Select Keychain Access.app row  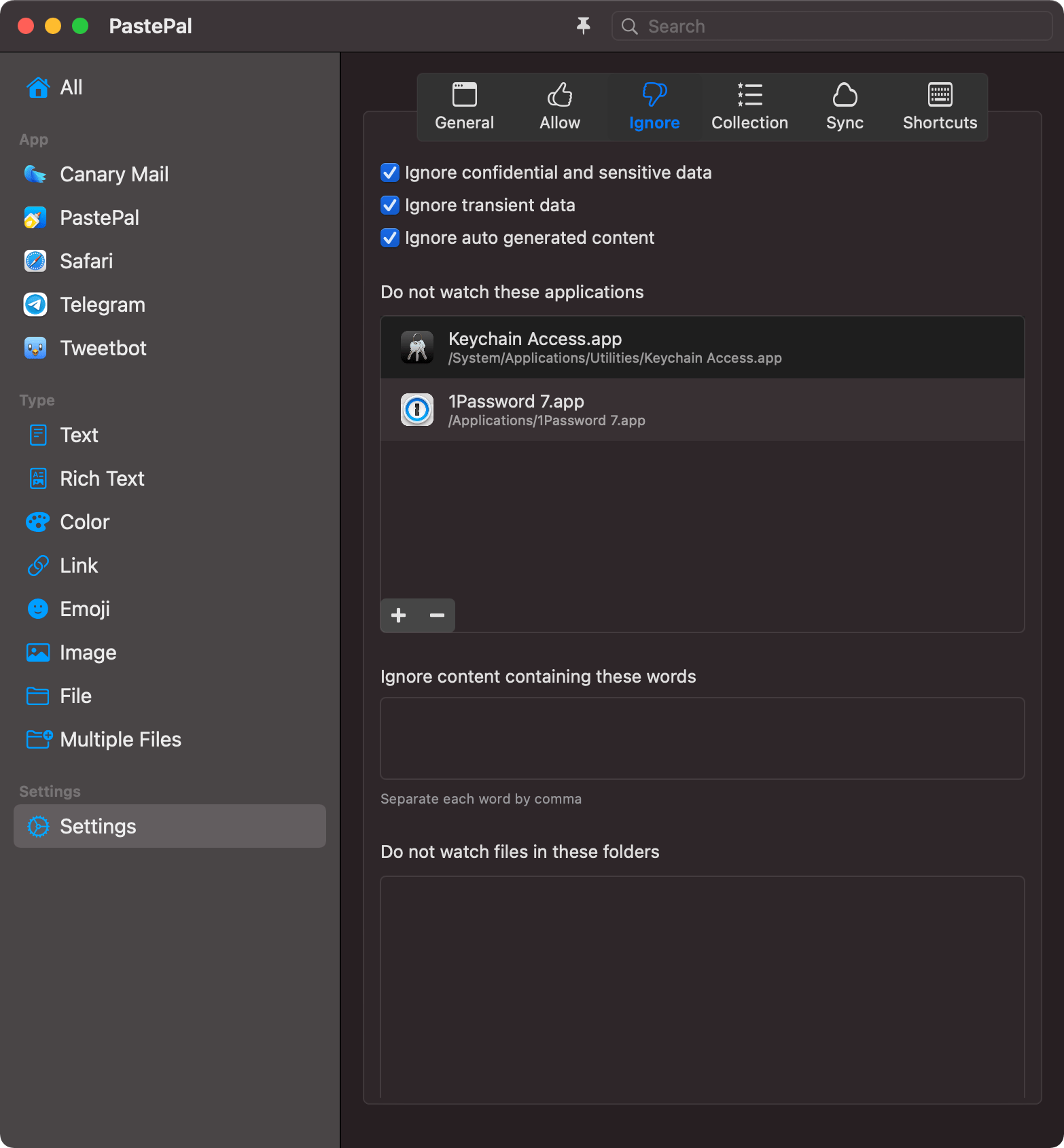click(x=703, y=347)
